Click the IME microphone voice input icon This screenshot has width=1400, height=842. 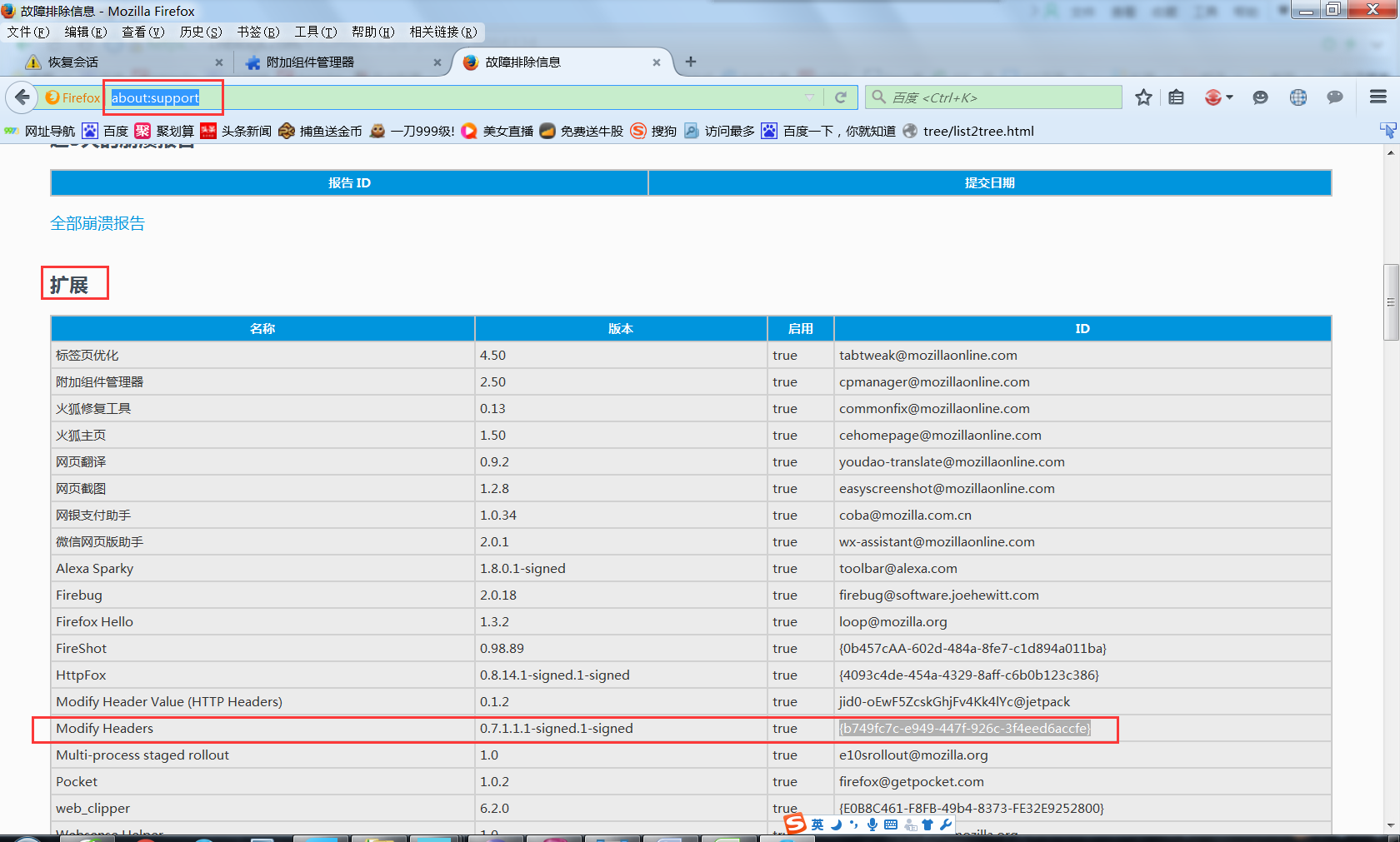[872, 825]
